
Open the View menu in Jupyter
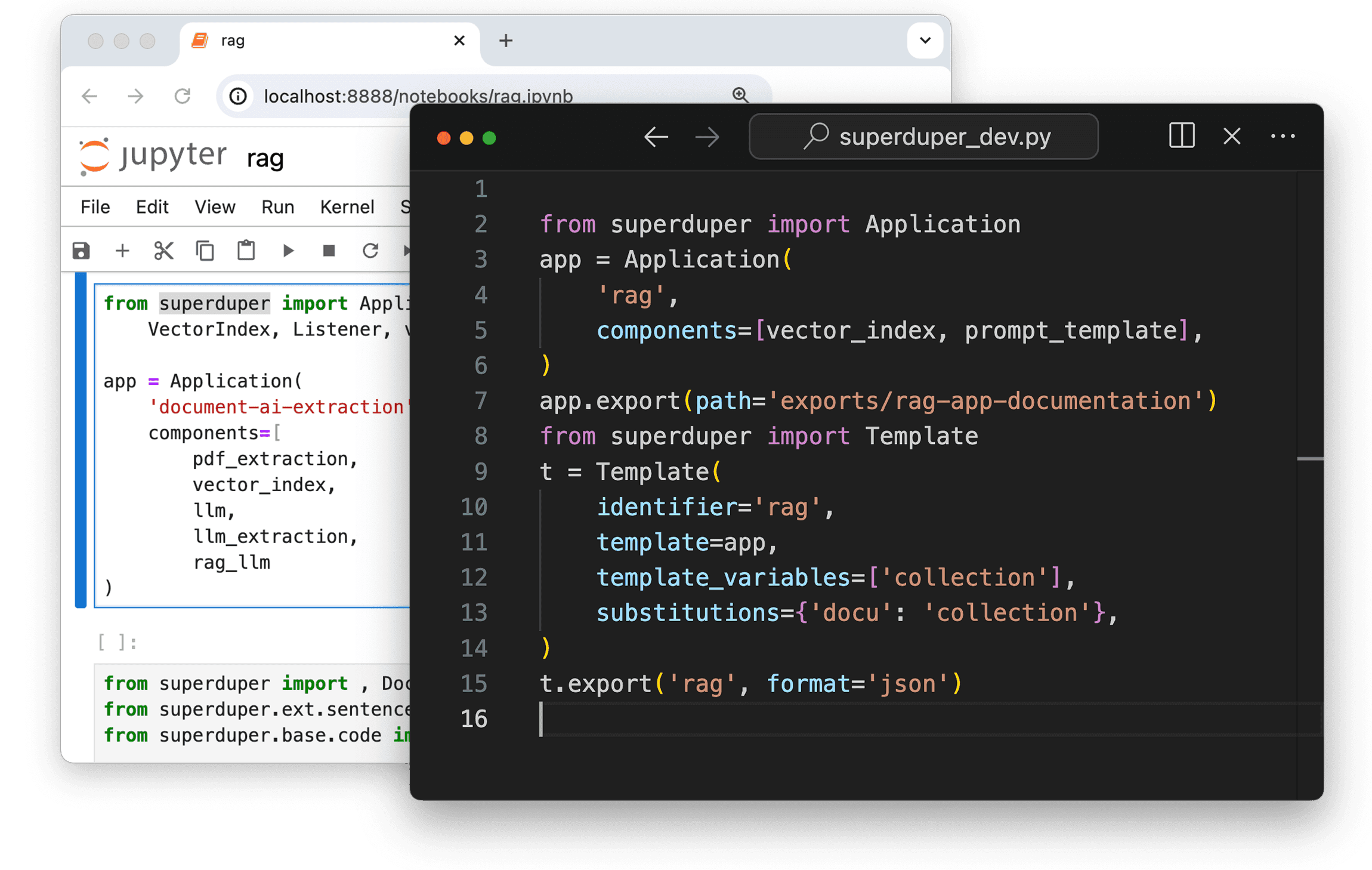click(215, 207)
